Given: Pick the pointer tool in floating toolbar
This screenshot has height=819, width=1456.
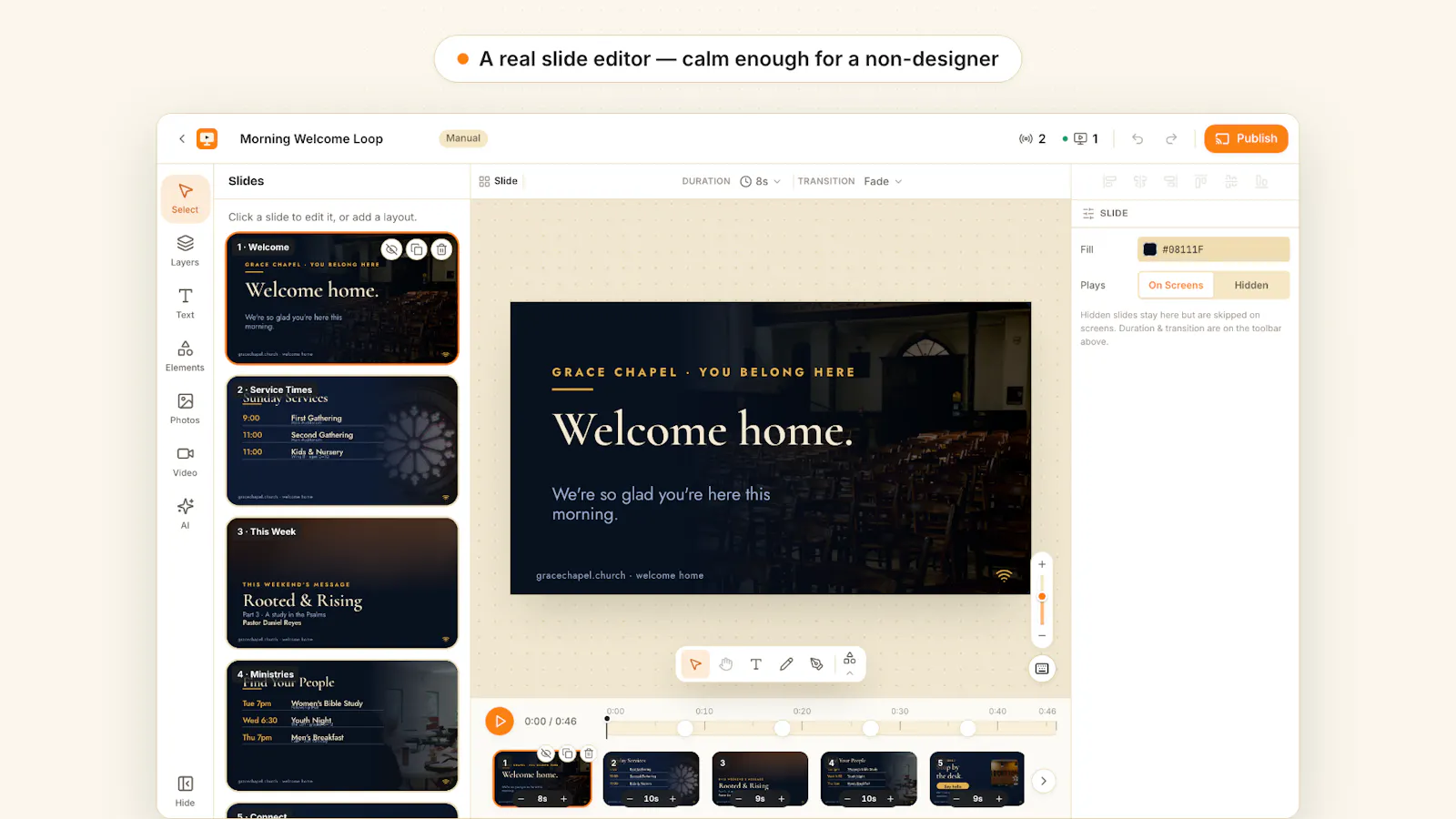Looking at the screenshot, I should [695, 664].
